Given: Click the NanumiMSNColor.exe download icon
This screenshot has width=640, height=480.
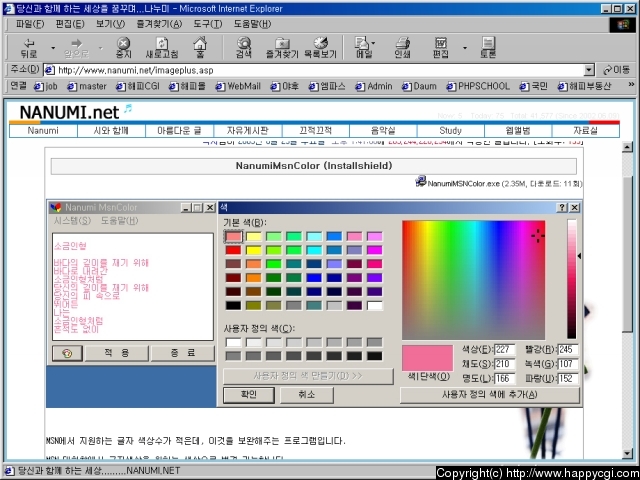Looking at the screenshot, I should coord(420,182).
